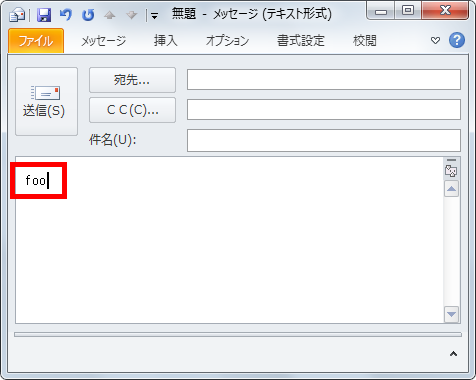Close the message window
This screenshot has width=476, height=380.
point(445,11)
